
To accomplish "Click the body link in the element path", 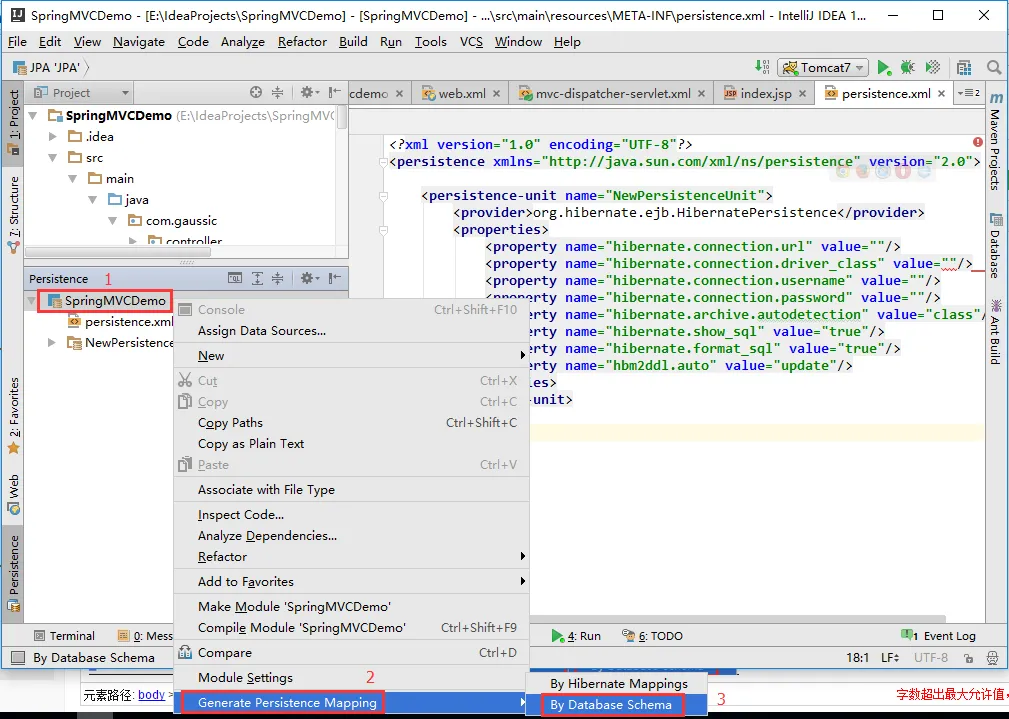I will [x=151, y=695].
